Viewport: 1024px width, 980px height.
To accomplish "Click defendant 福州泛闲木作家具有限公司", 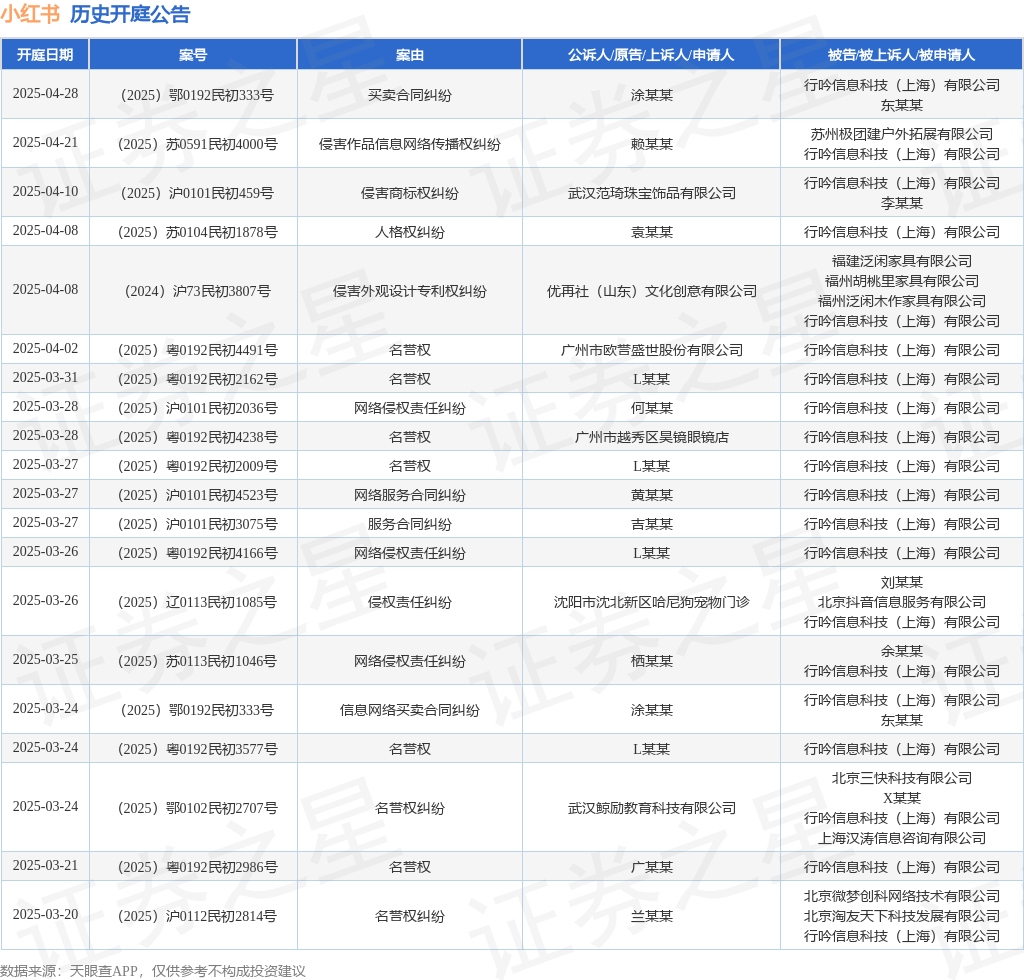I will pos(901,301).
